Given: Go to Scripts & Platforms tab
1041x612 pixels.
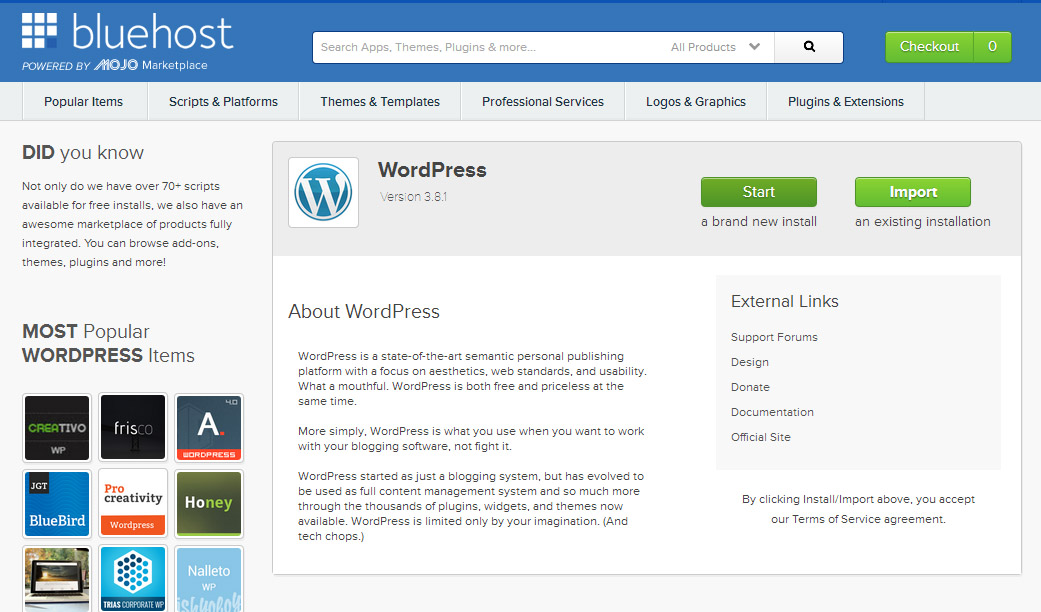Looking at the screenshot, I should click(x=223, y=101).
